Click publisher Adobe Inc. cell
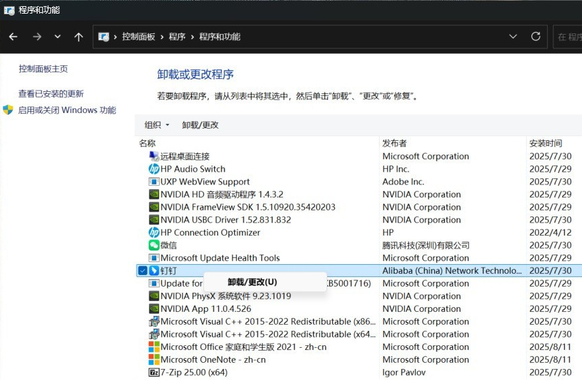 [x=403, y=181]
